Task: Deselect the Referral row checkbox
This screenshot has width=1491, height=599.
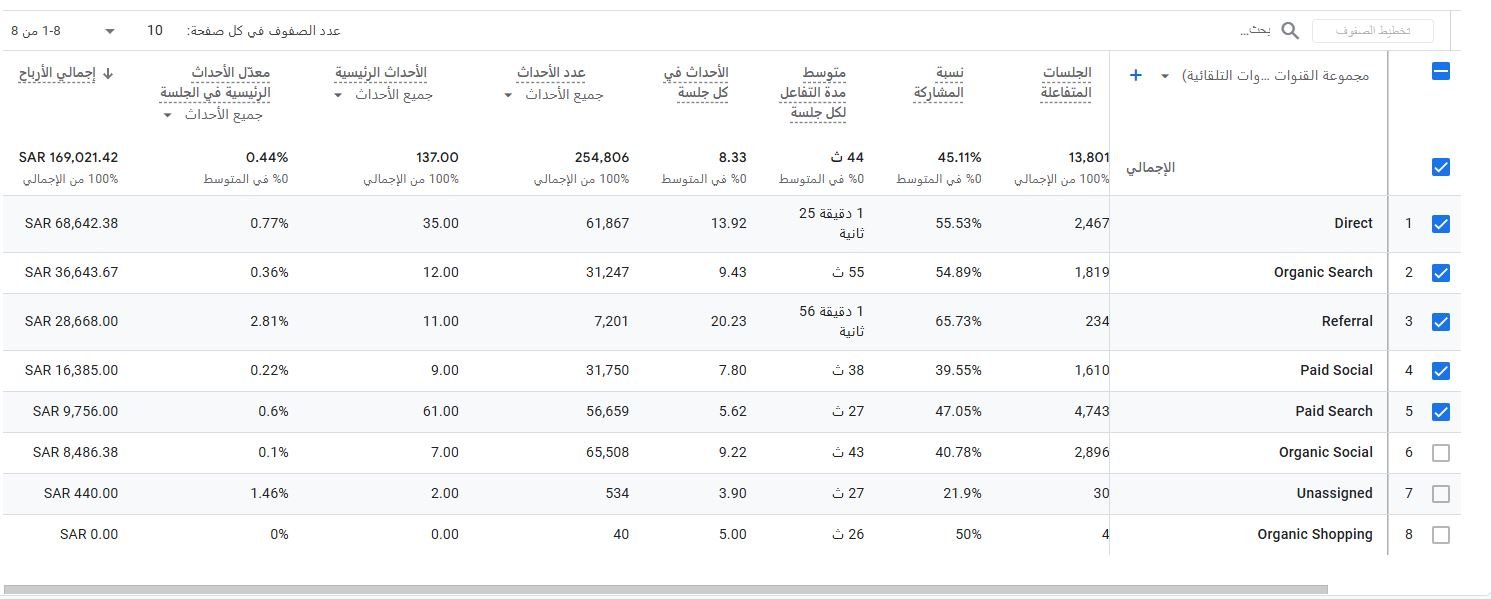Action: (x=1441, y=322)
